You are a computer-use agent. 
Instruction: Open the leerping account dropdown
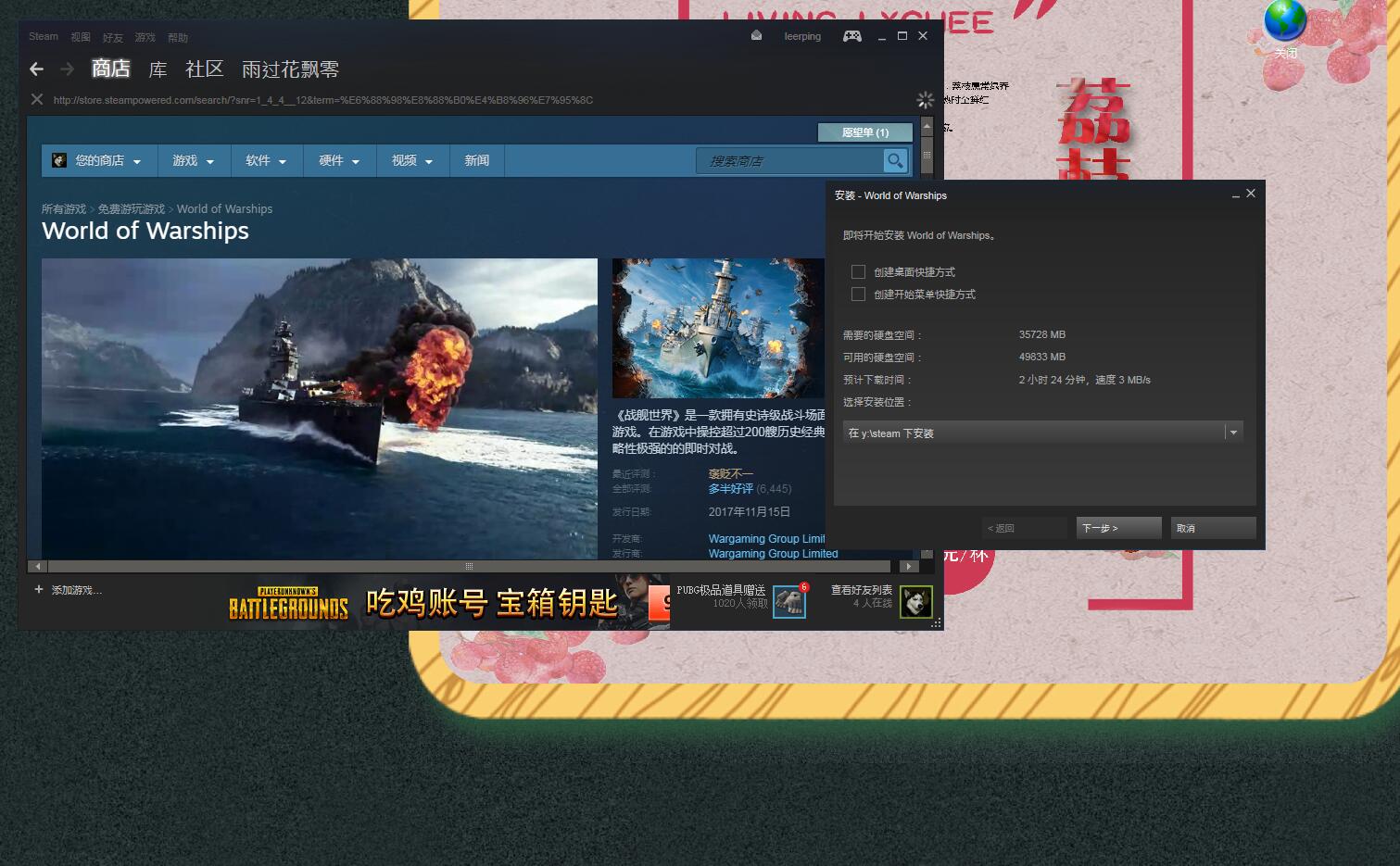[x=802, y=36]
